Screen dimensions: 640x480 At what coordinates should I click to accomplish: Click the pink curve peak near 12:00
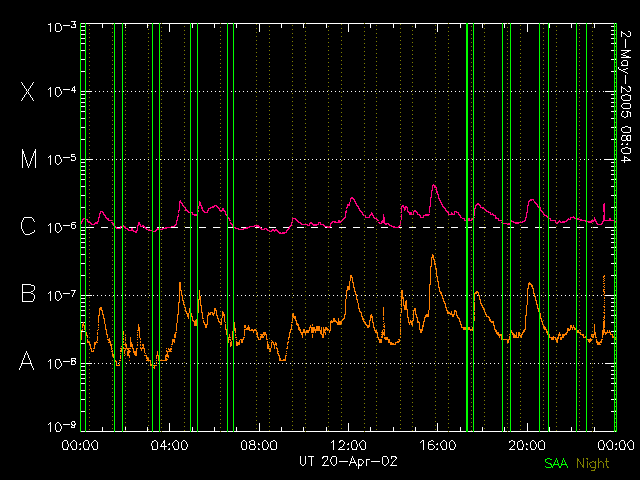click(352, 198)
